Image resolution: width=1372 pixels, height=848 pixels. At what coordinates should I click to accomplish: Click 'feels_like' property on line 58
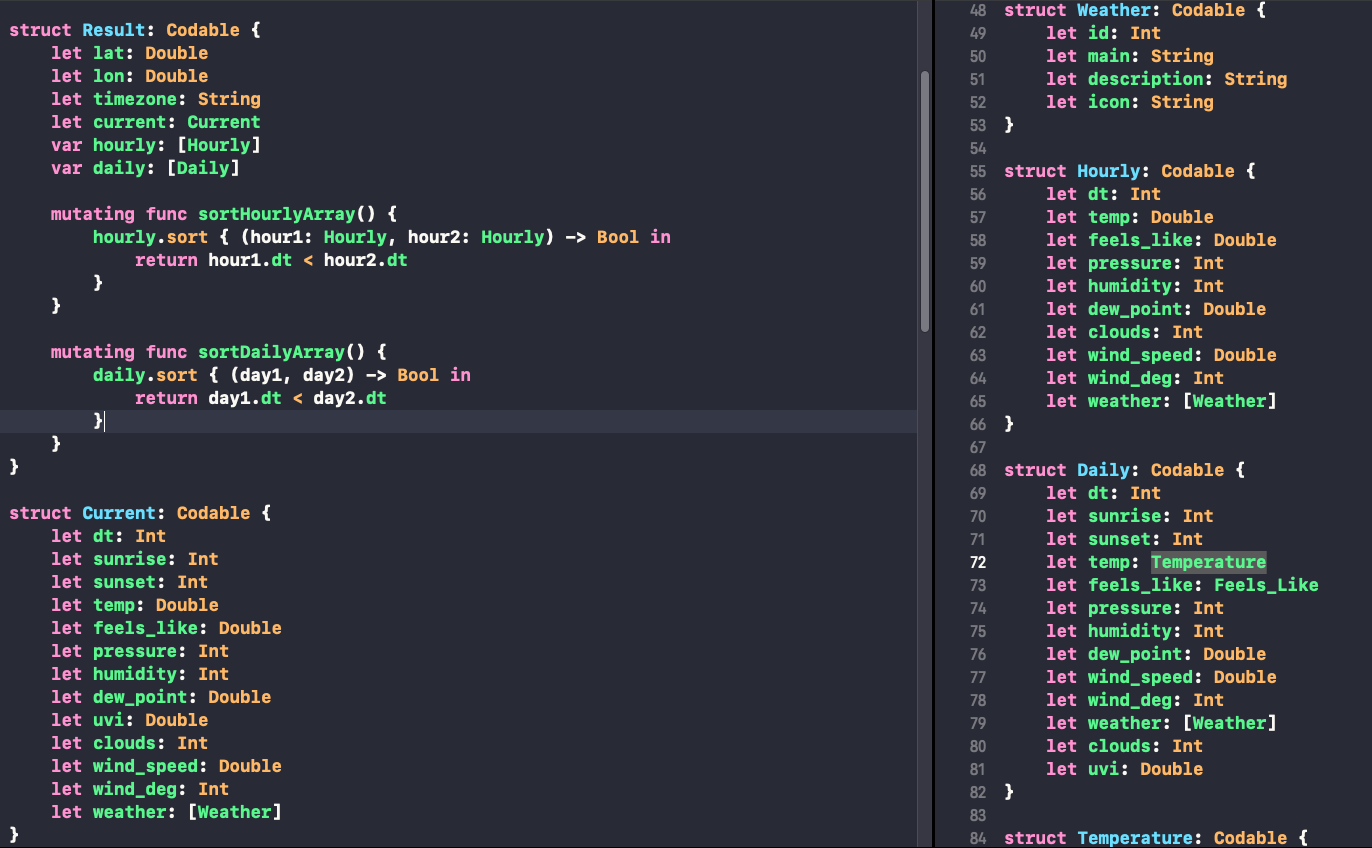pos(1140,240)
